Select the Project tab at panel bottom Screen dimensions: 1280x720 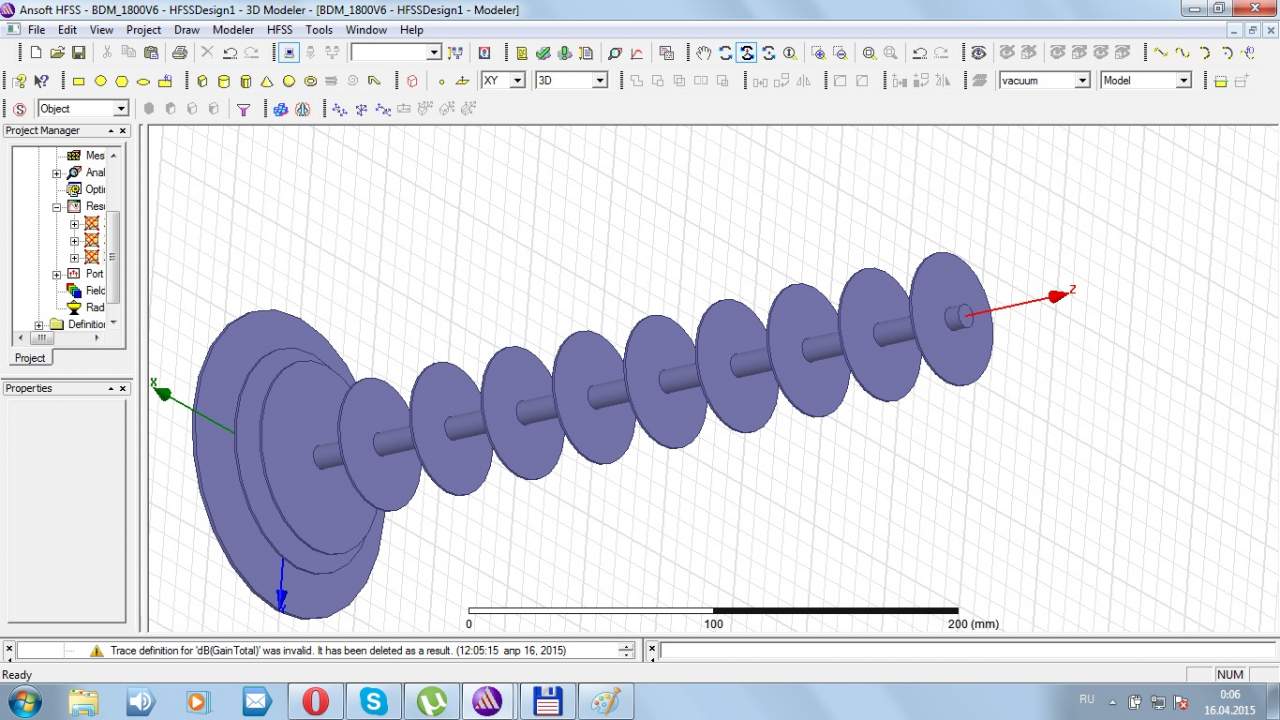pos(29,358)
